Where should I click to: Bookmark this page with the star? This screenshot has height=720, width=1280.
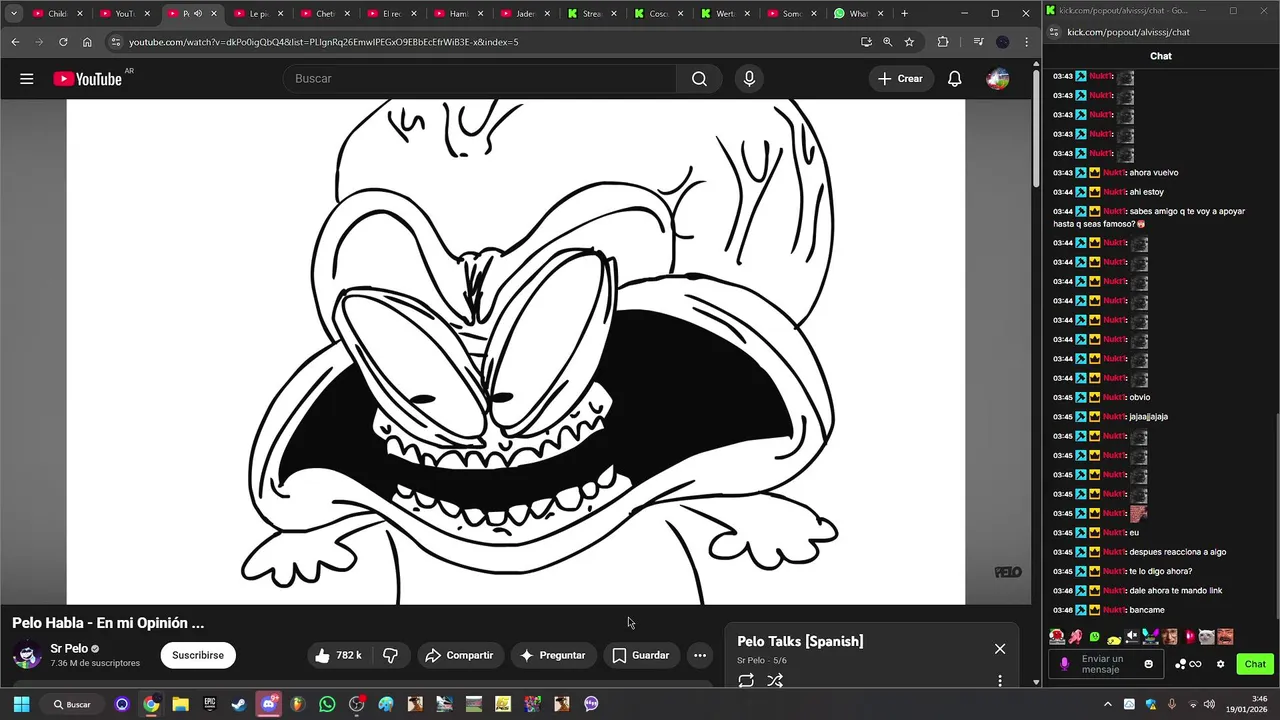pyautogui.click(x=909, y=42)
